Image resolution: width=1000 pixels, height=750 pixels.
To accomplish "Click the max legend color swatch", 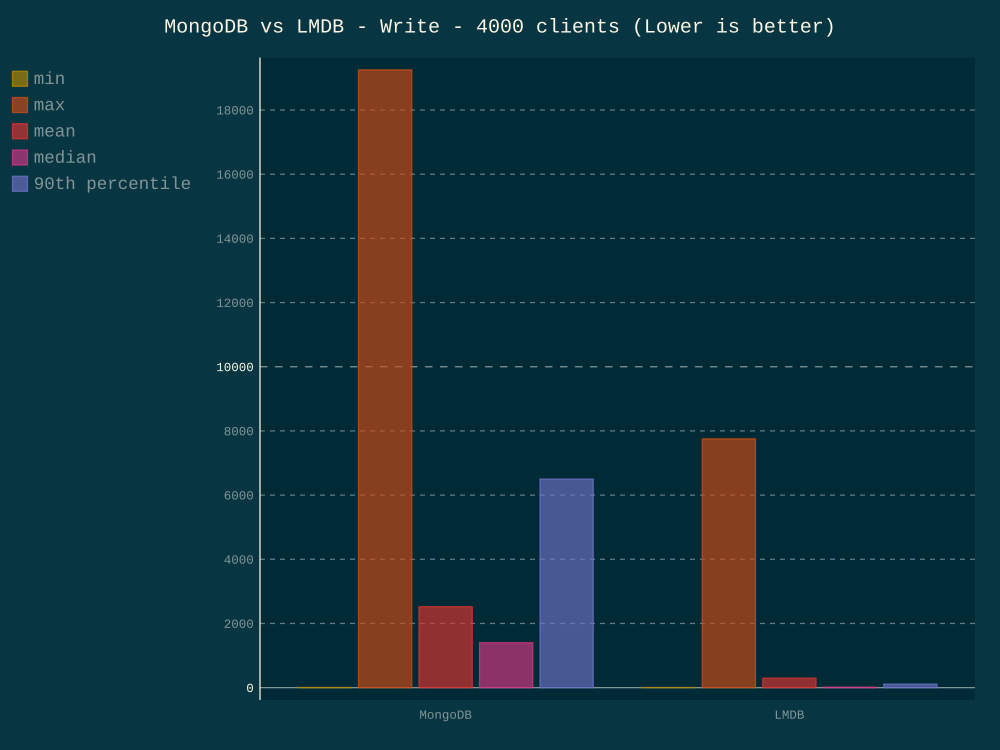I will point(20,105).
